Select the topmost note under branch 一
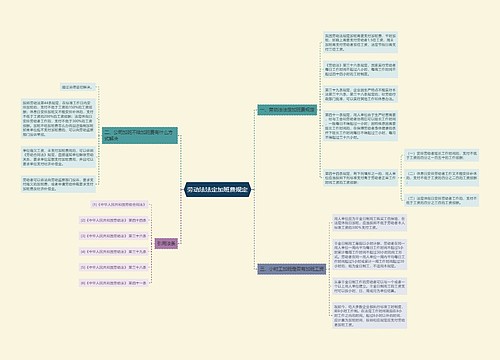The image size is (500, 360). [360, 42]
